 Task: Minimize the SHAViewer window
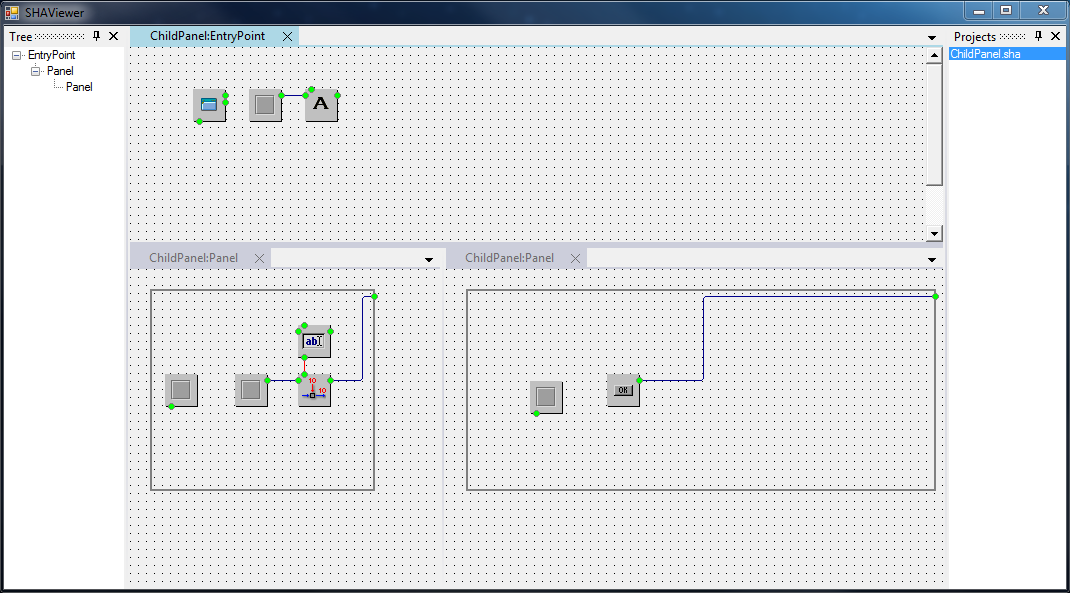(979, 10)
